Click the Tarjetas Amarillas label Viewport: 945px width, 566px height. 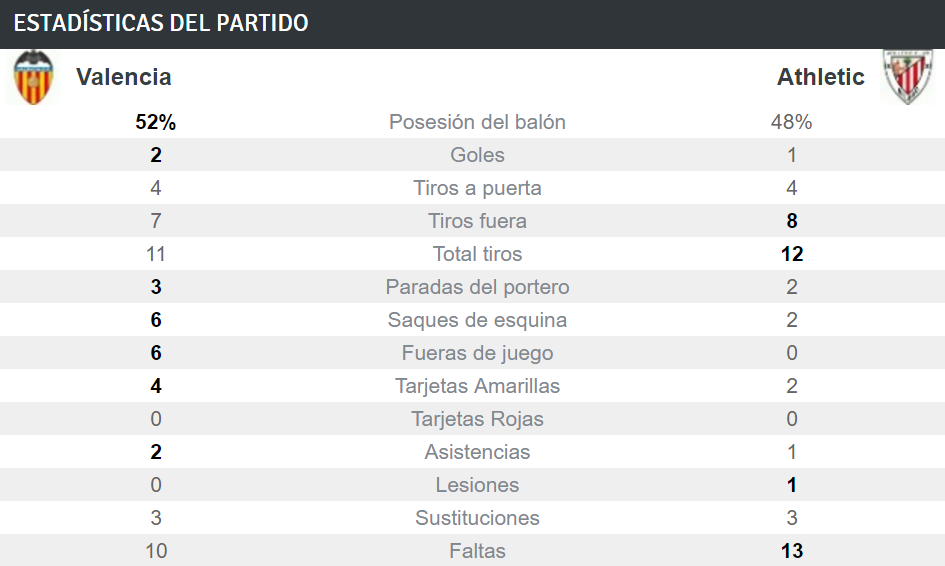(x=477, y=386)
